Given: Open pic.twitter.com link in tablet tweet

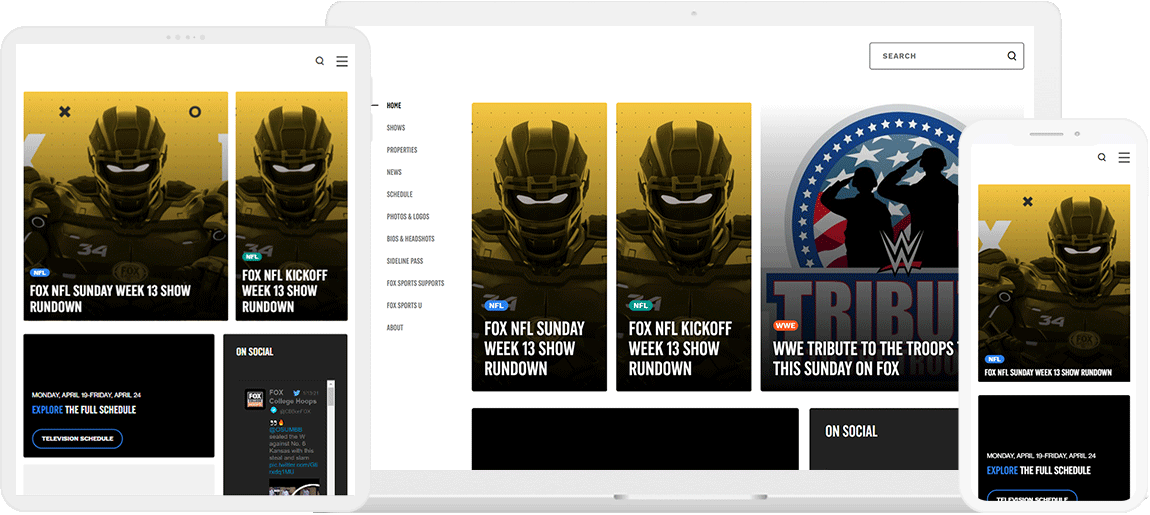Looking at the screenshot, I should click(x=293, y=468).
